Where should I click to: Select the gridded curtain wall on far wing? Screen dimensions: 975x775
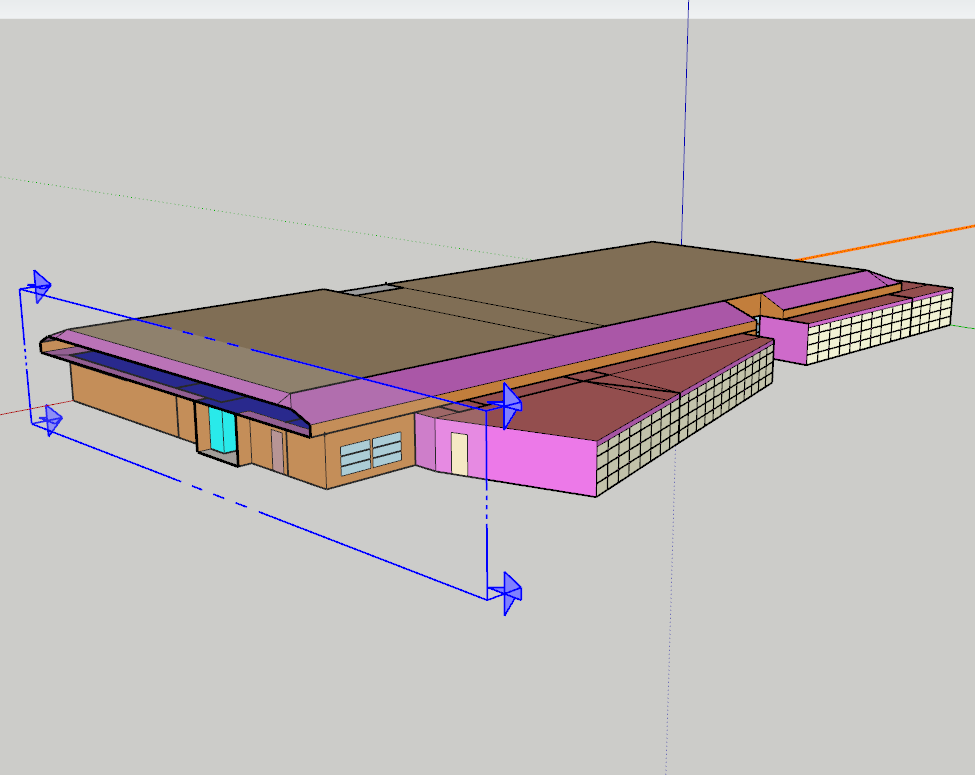pos(879,327)
